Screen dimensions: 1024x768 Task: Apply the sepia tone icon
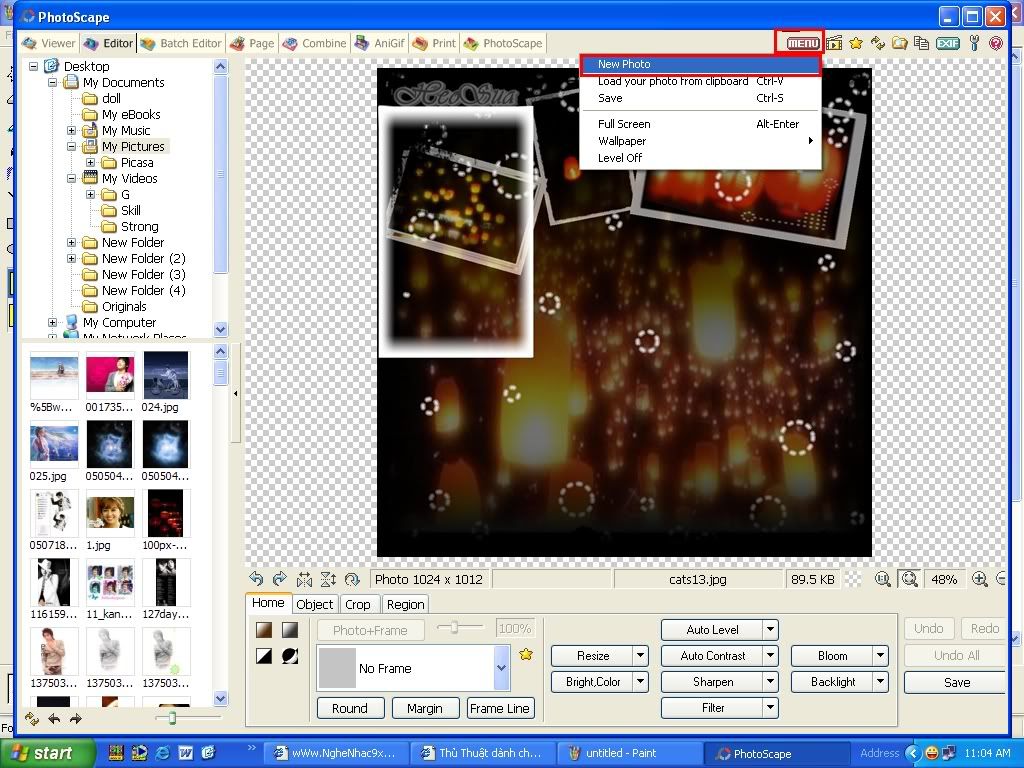[264, 630]
